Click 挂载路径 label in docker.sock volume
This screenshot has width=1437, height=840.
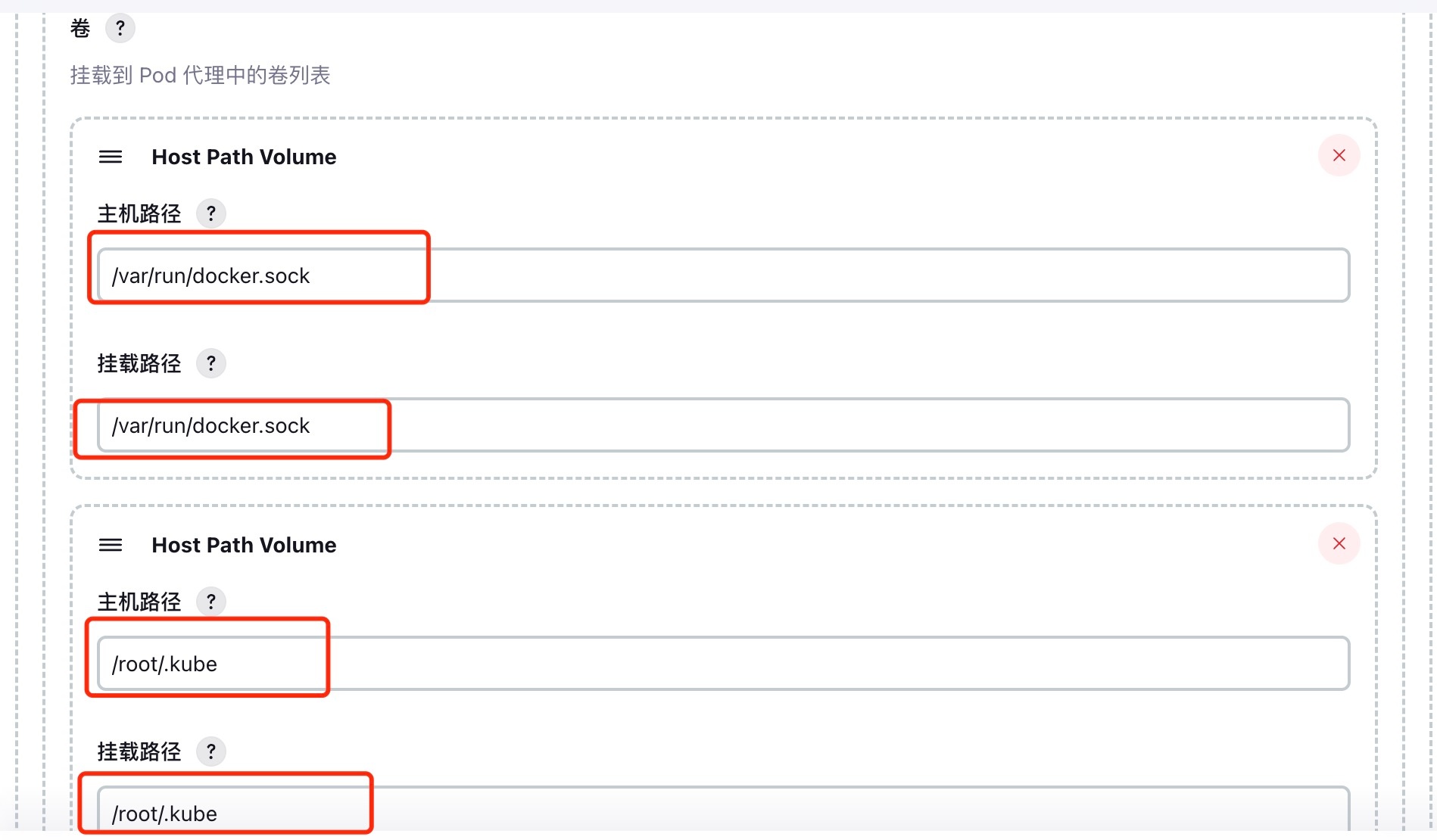tap(139, 363)
